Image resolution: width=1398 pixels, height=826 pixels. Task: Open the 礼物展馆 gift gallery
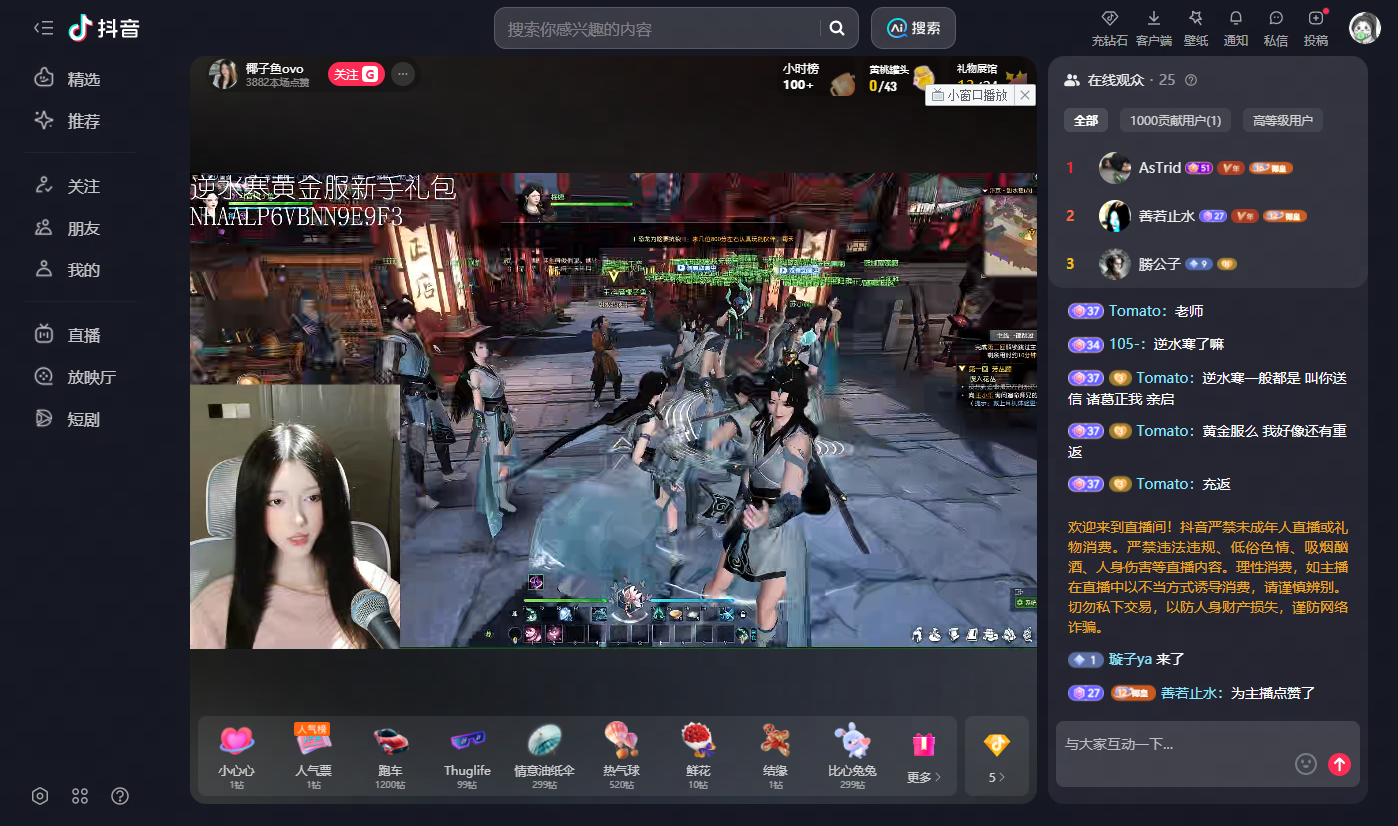(x=990, y=77)
